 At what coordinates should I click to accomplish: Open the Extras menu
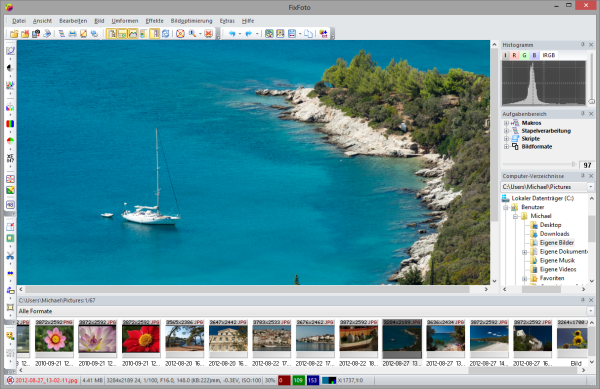(x=227, y=21)
